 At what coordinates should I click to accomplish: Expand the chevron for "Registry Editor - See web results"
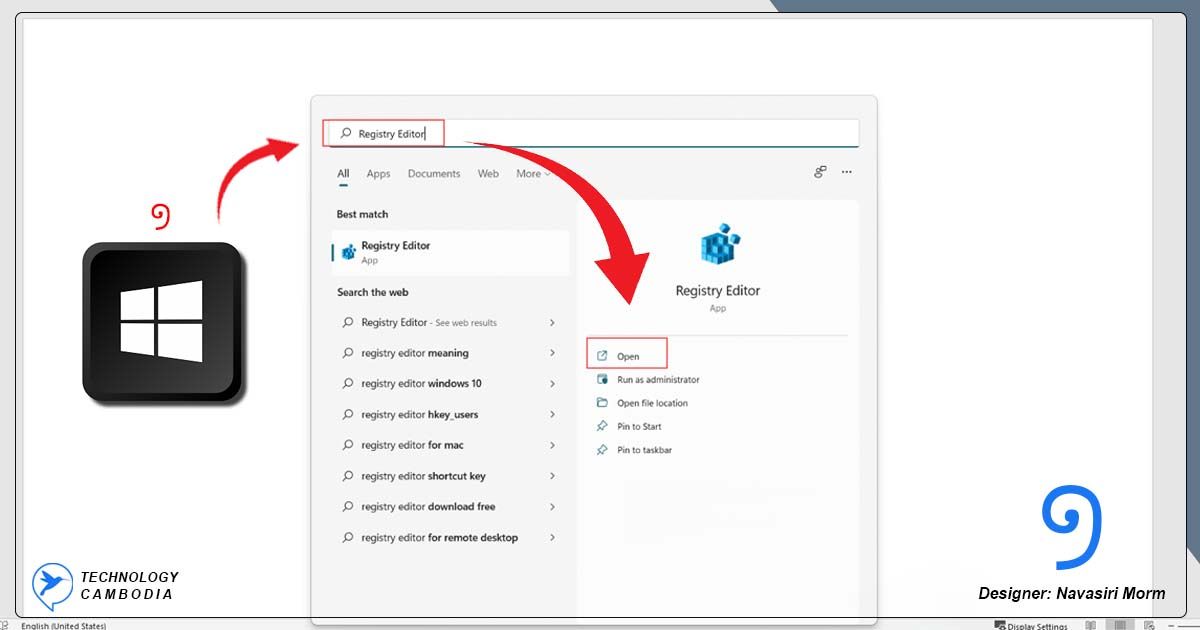552,322
